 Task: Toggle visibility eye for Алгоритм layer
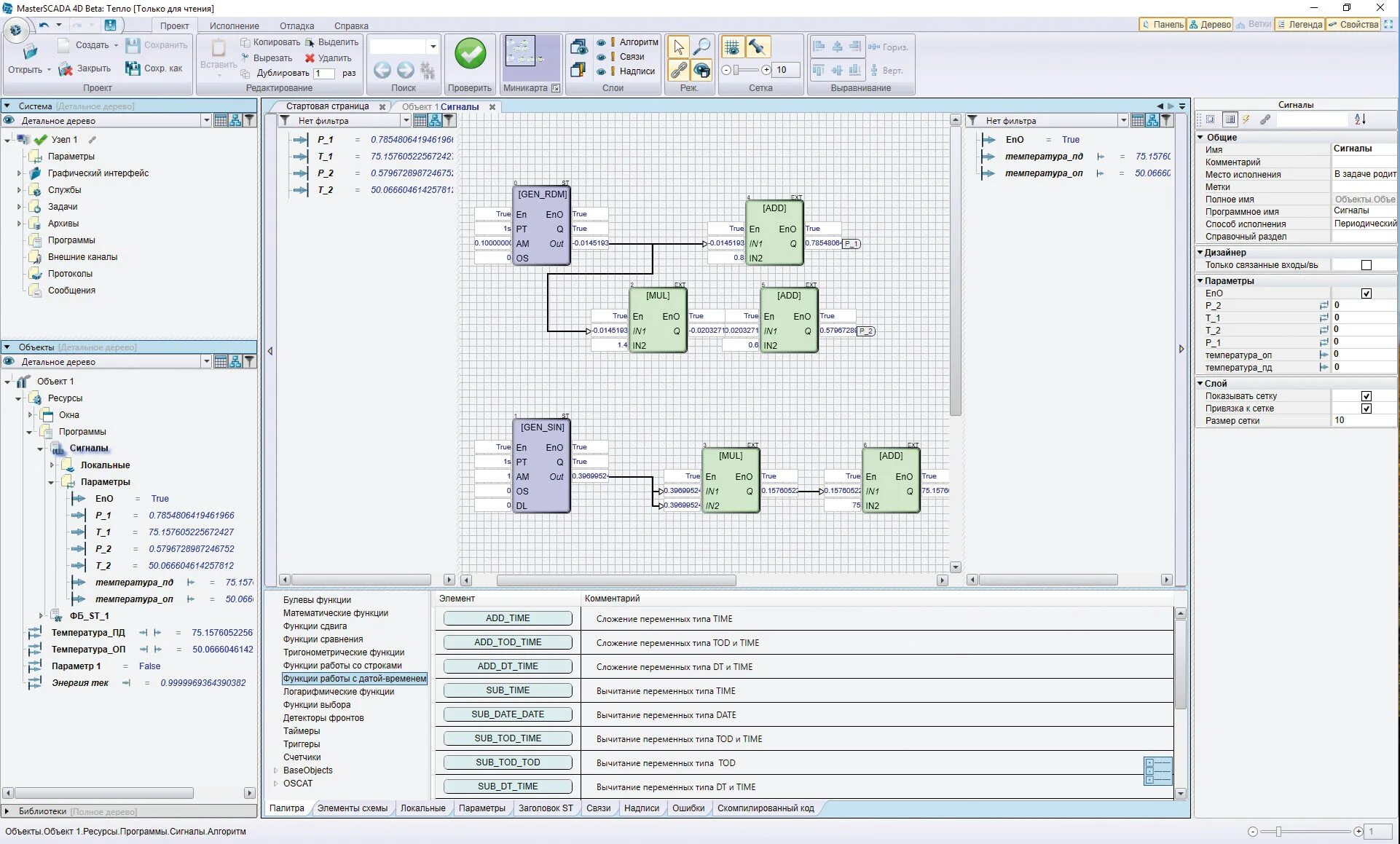coord(601,42)
